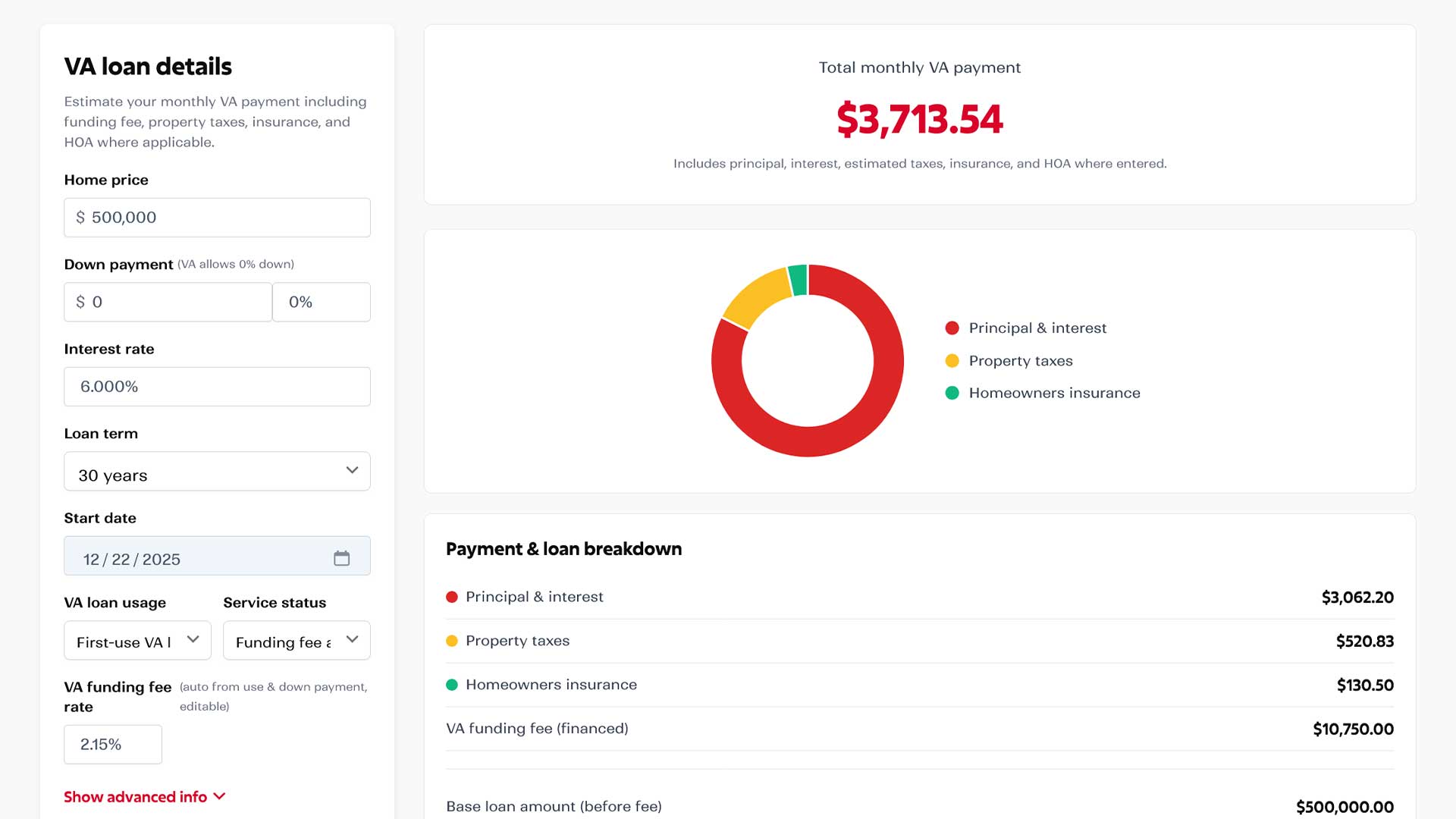Expand the Show advanced info section

(x=144, y=797)
